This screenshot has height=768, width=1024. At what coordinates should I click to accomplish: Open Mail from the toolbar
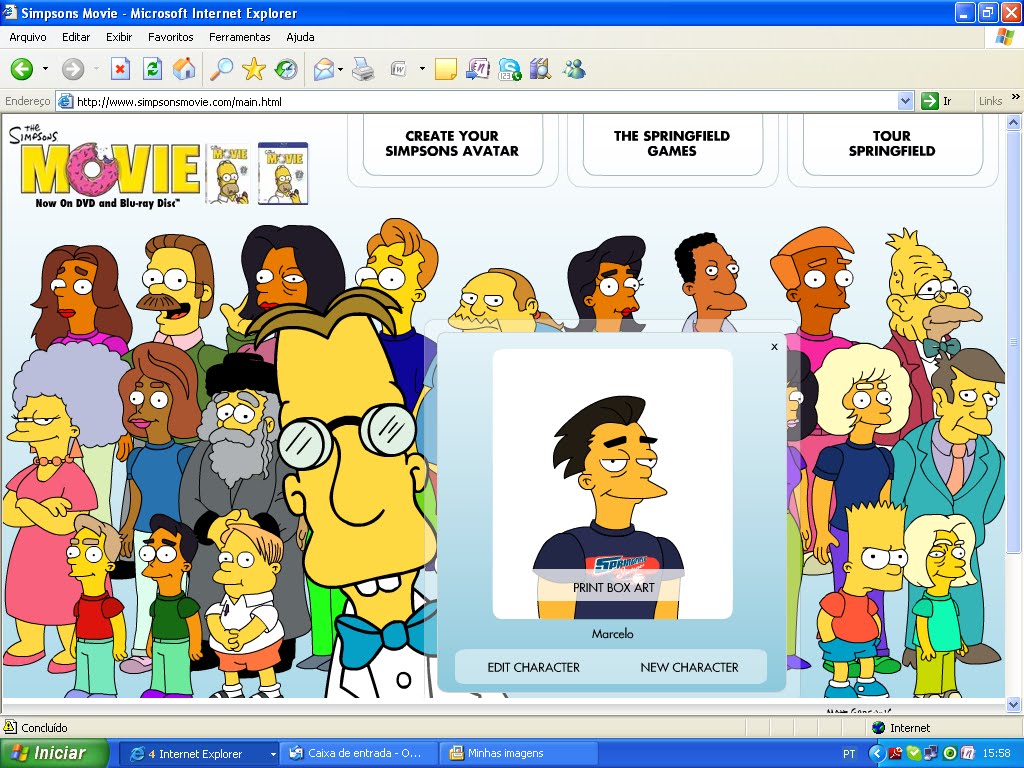point(324,69)
